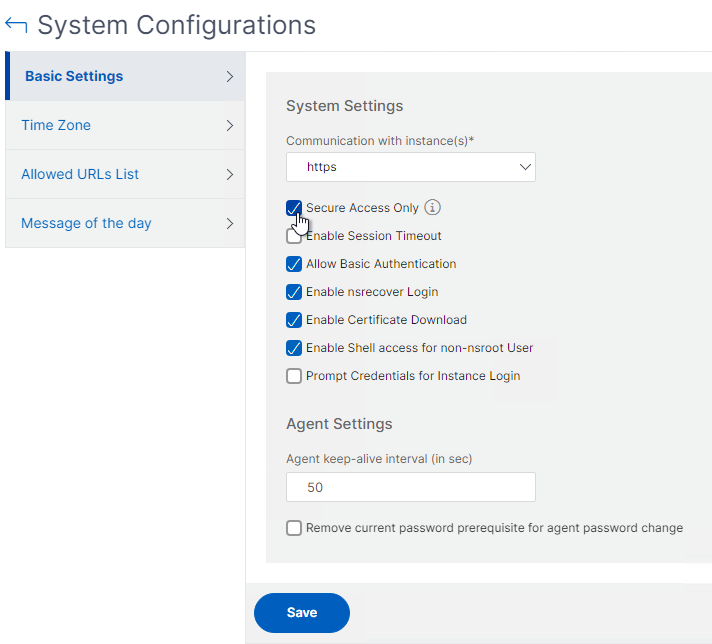Click the Agent keep-alive interval field
The image size is (712, 644).
[x=410, y=487]
